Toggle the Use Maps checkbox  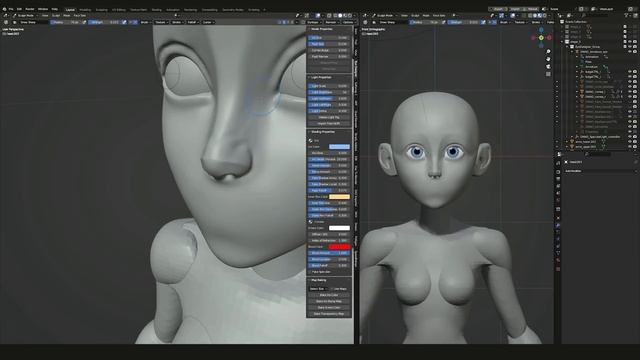point(332,289)
